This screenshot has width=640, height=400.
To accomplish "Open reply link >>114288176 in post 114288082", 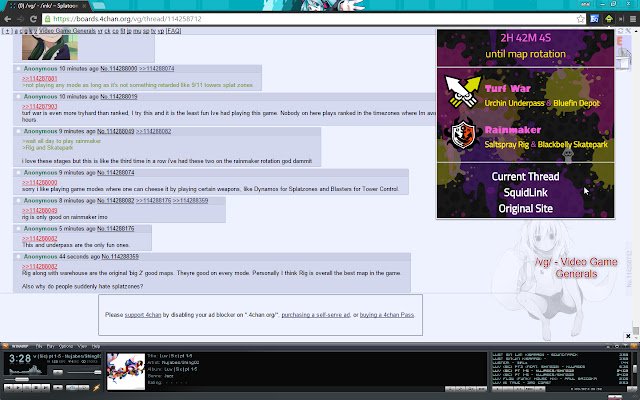I will (153, 200).
